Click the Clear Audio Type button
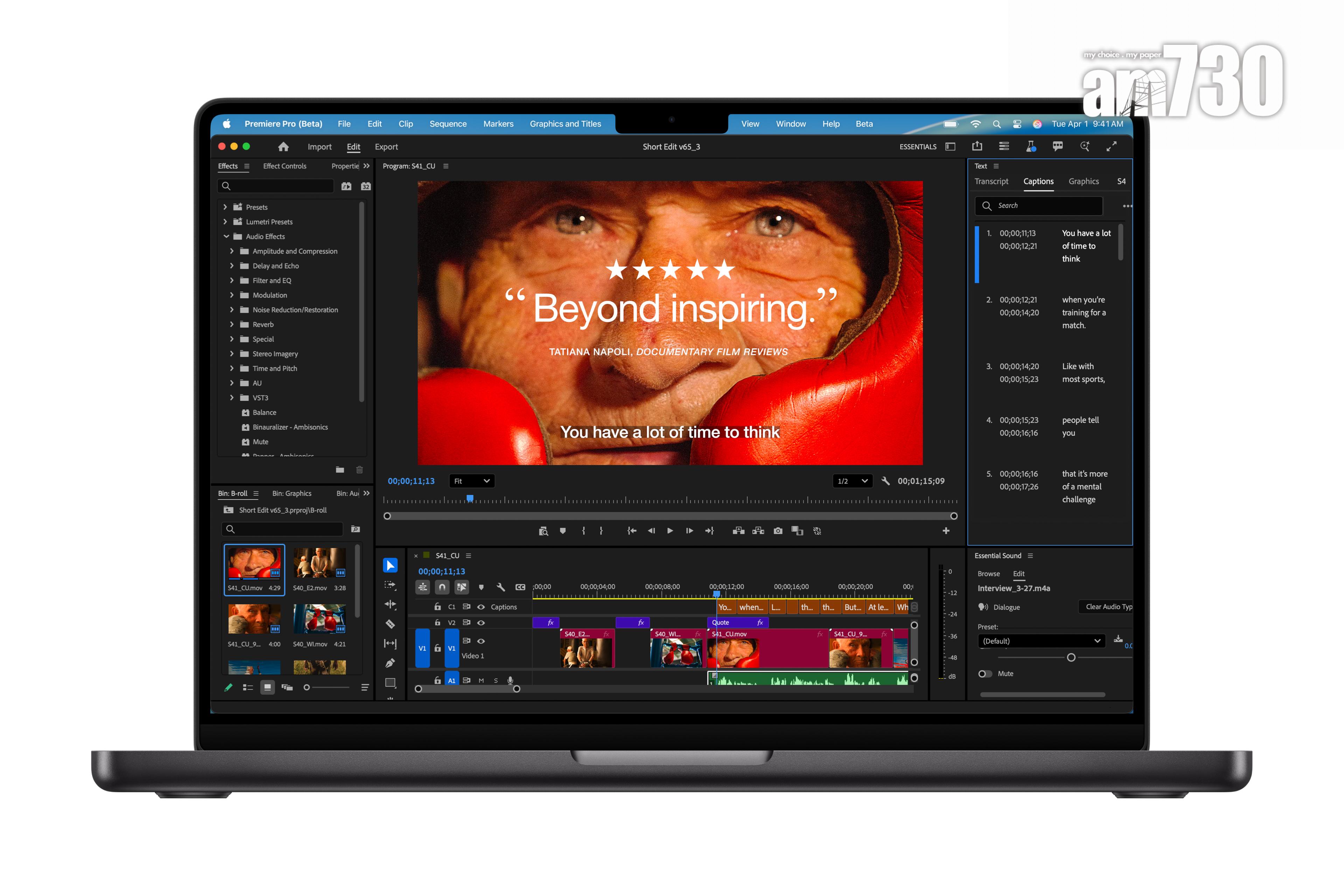Screen dimensions: 1344x896 click(x=1106, y=607)
